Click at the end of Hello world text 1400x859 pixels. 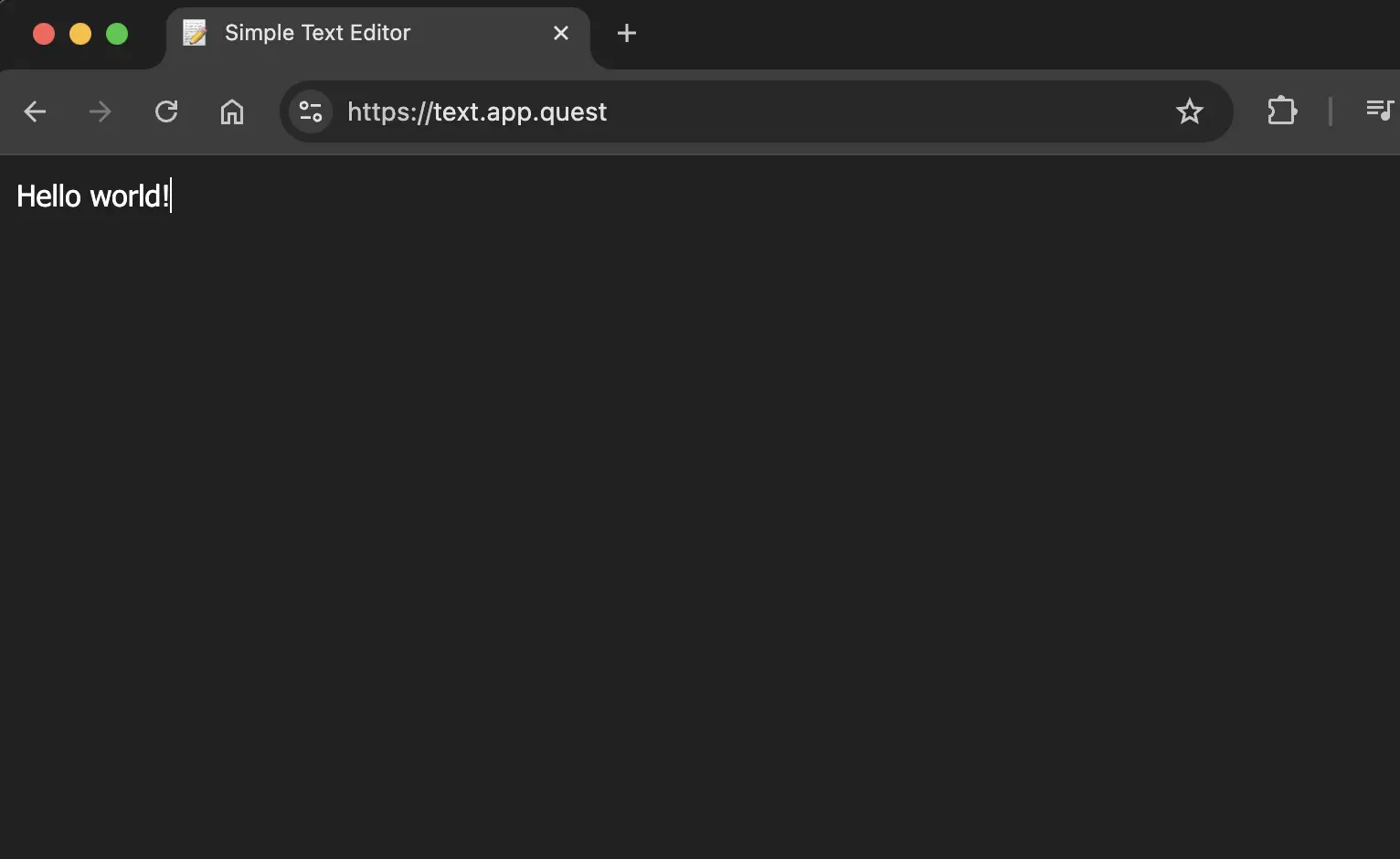pyautogui.click(x=171, y=196)
